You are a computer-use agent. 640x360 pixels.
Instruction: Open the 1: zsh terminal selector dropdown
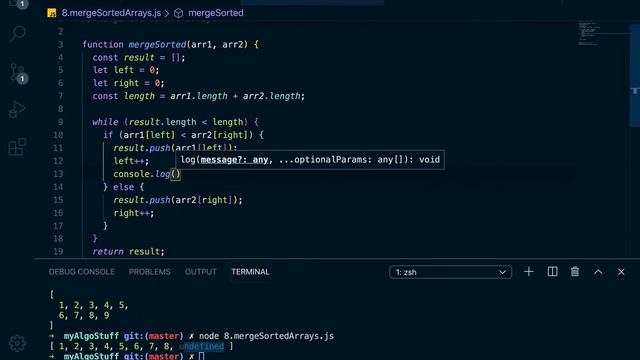tap(450, 272)
